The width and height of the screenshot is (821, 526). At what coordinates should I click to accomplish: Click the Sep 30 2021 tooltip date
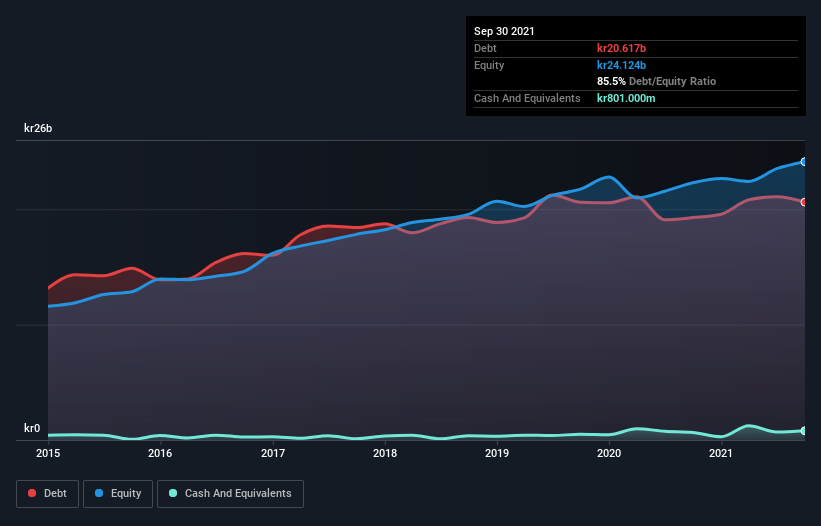pyautogui.click(x=504, y=31)
